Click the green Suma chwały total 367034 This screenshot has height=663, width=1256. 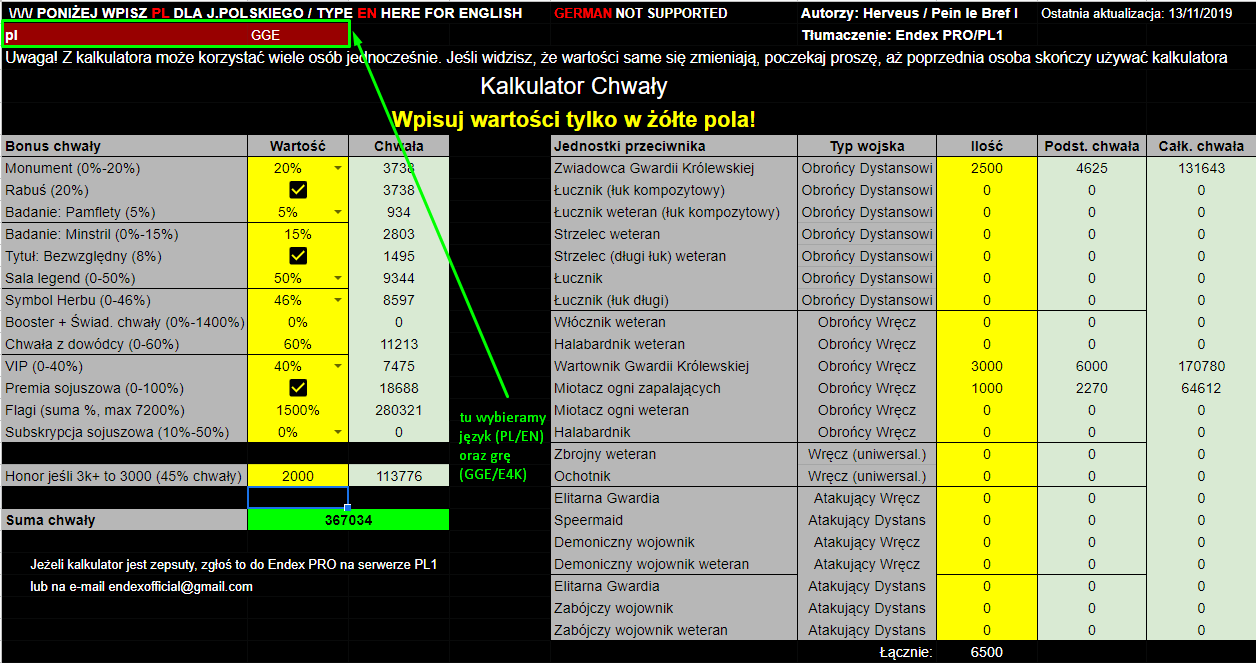click(348, 520)
